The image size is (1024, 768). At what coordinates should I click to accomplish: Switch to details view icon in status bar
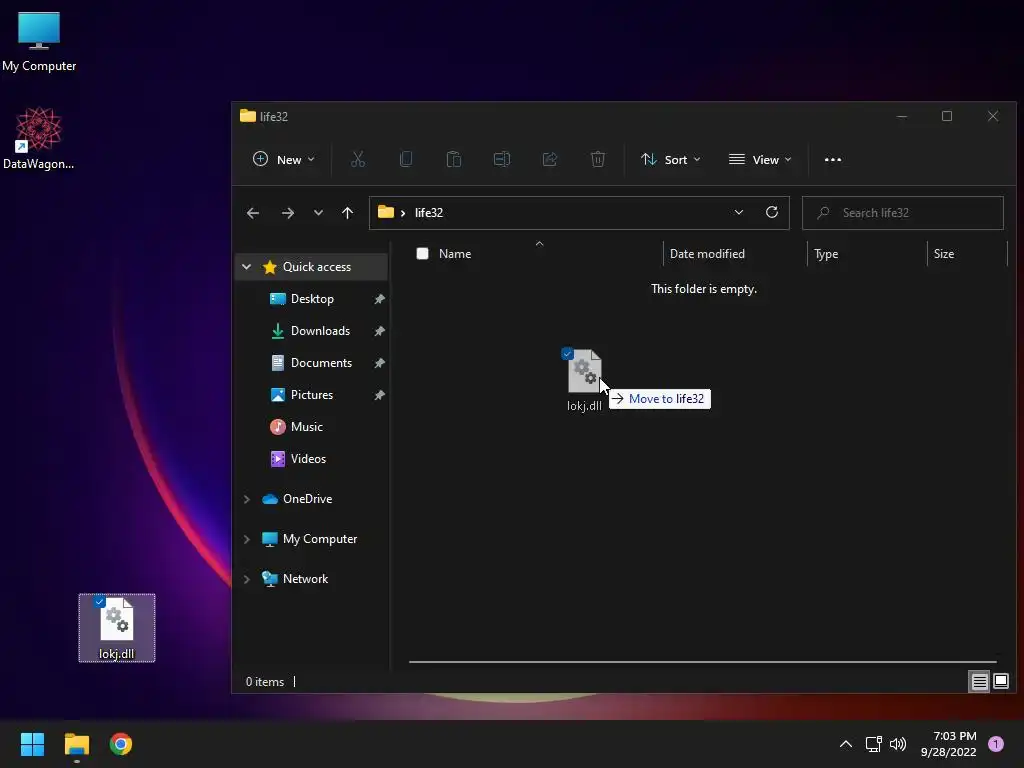tap(980, 682)
